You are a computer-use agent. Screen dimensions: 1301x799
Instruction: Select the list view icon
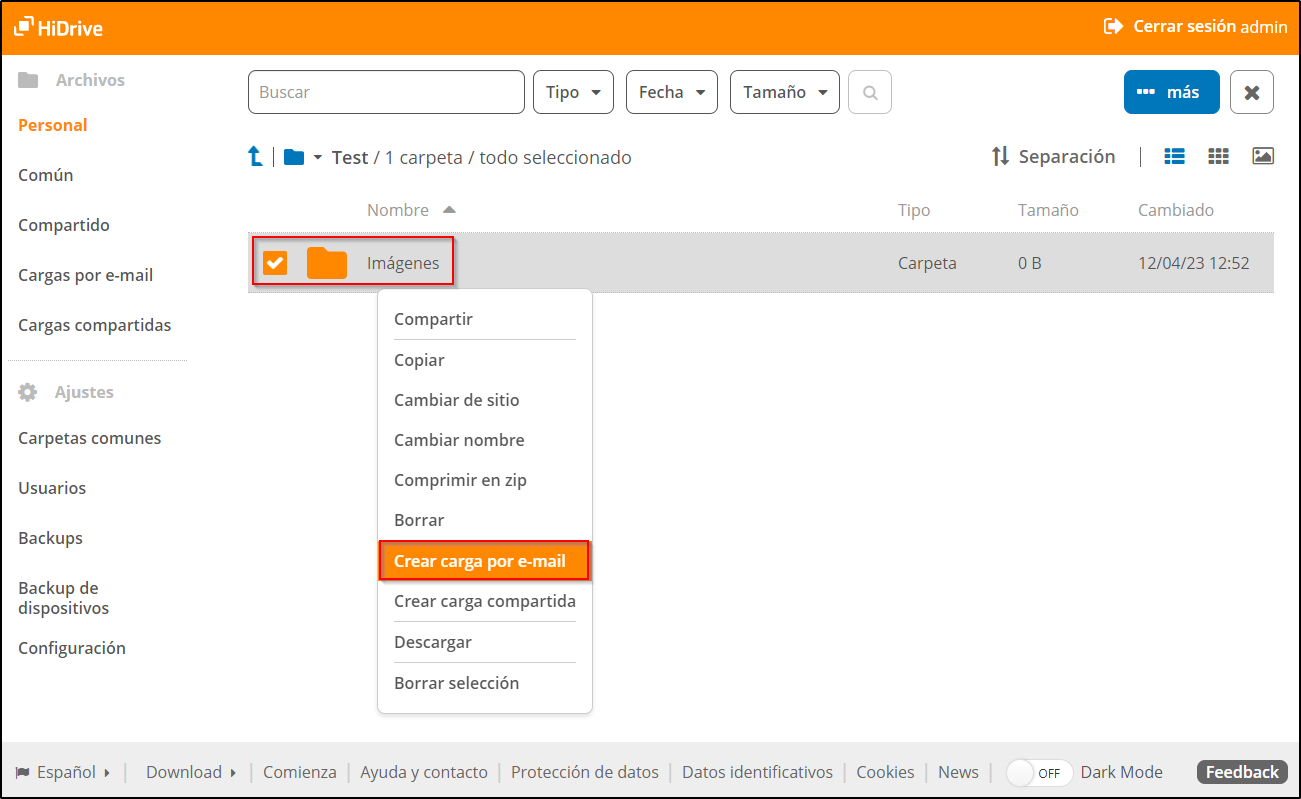(x=1174, y=156)
